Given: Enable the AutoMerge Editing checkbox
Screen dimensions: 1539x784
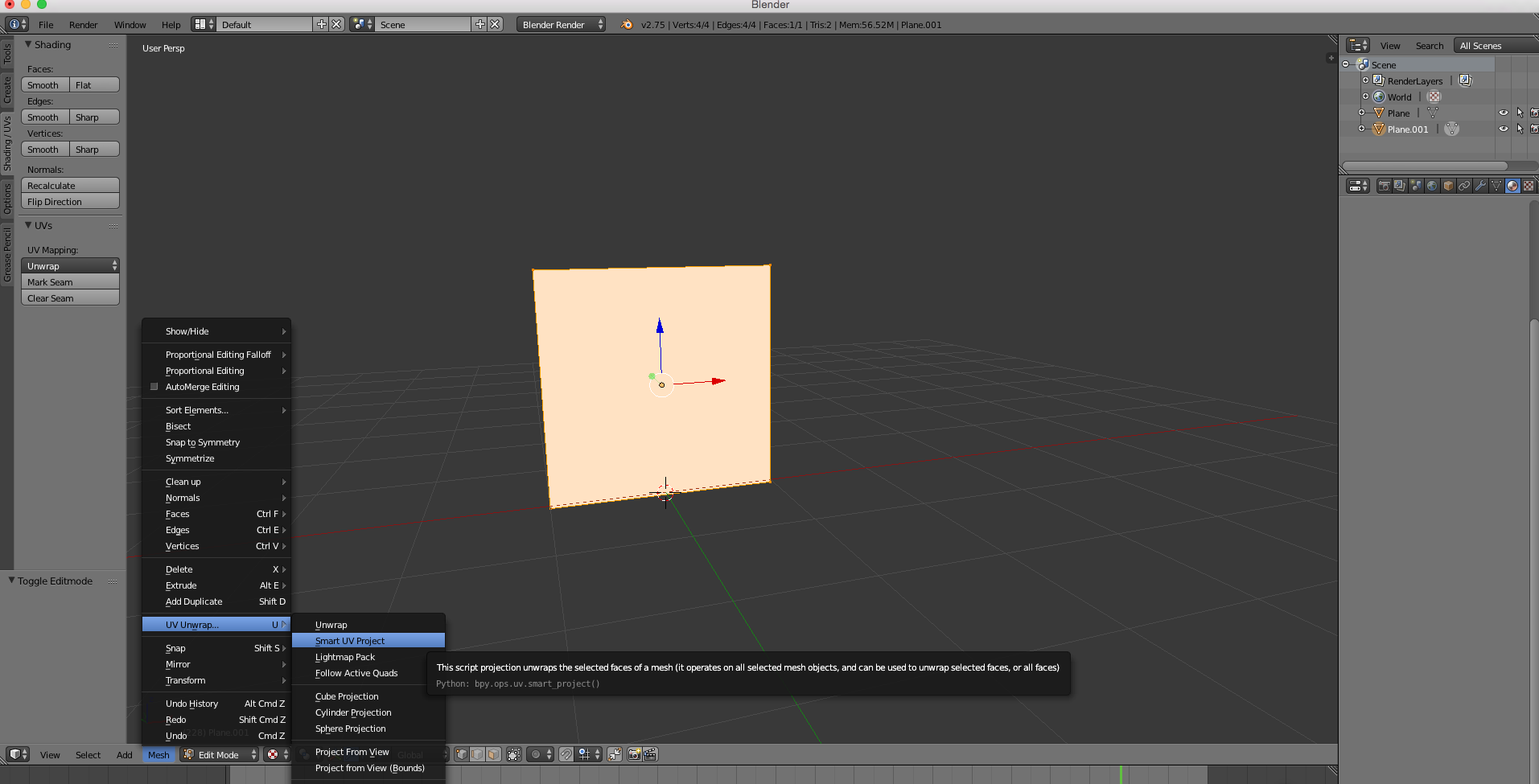Looking at the screenshot, I should pyautogui.click(x=154, y=387).
